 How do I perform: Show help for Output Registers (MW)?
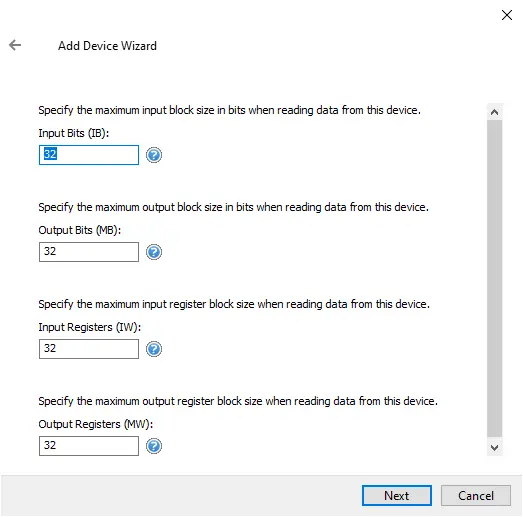click(x=154, y=446)
